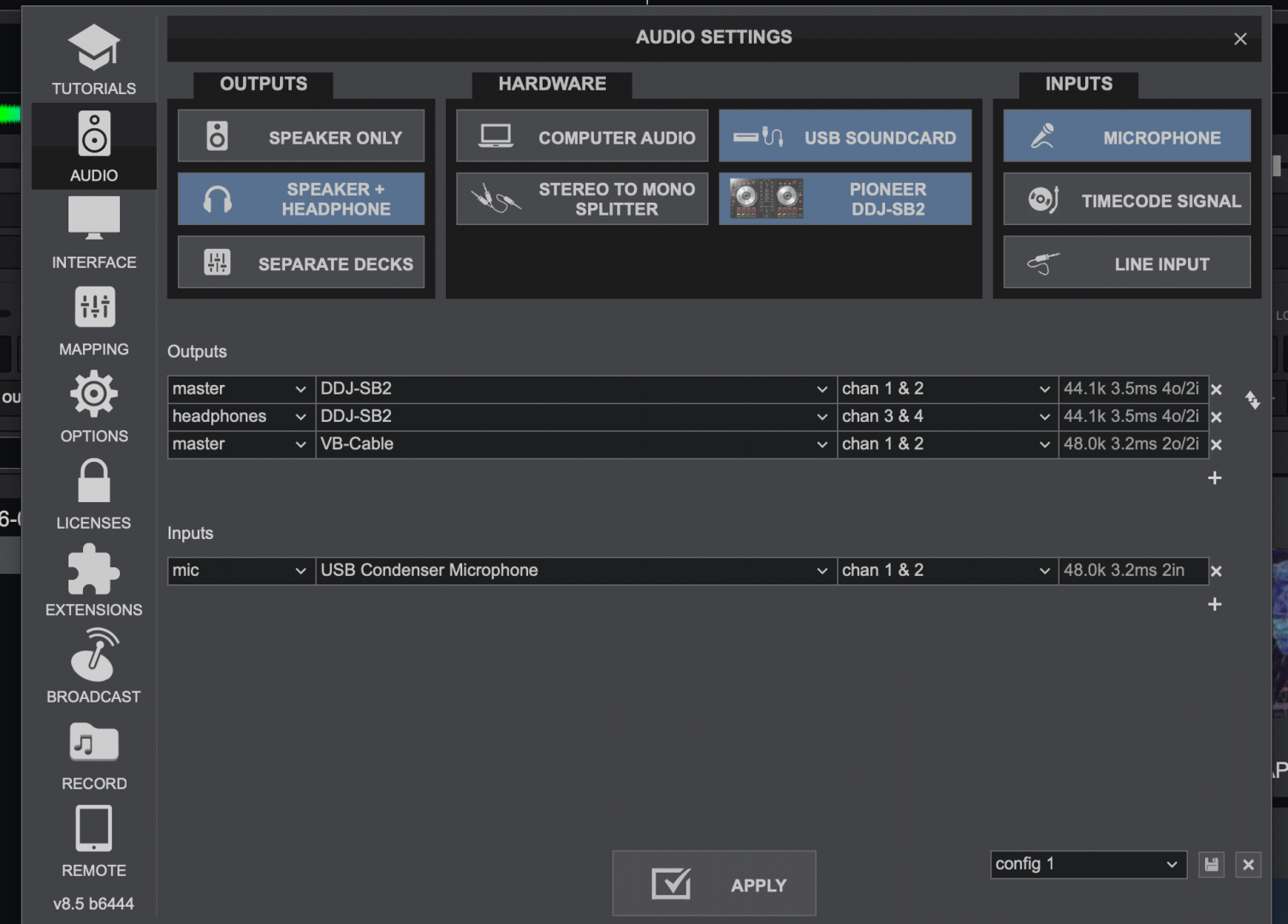The width and height of the screenshot is (1288, 924).
Task: Open first master output type dropdown
Action: click(241, 389)
